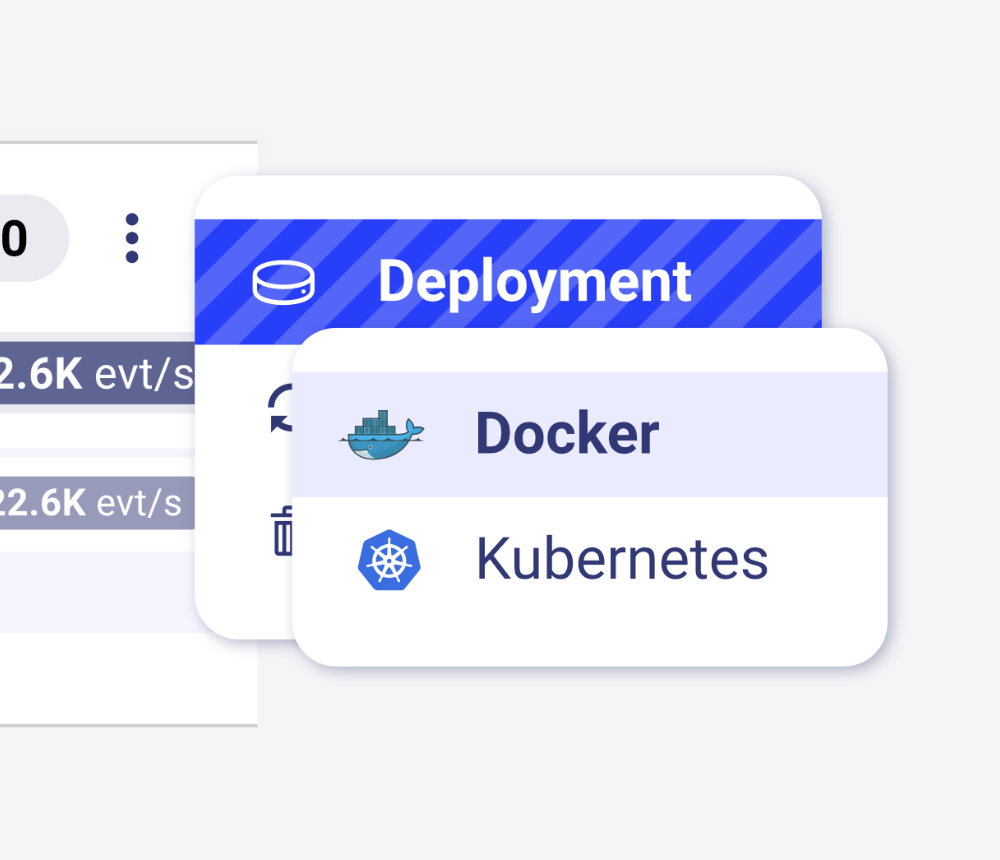The height and width of the screenshot is (860, 1000).
Task: Click the Docker logo to deploy with Docker
Action: coord(382,432)
